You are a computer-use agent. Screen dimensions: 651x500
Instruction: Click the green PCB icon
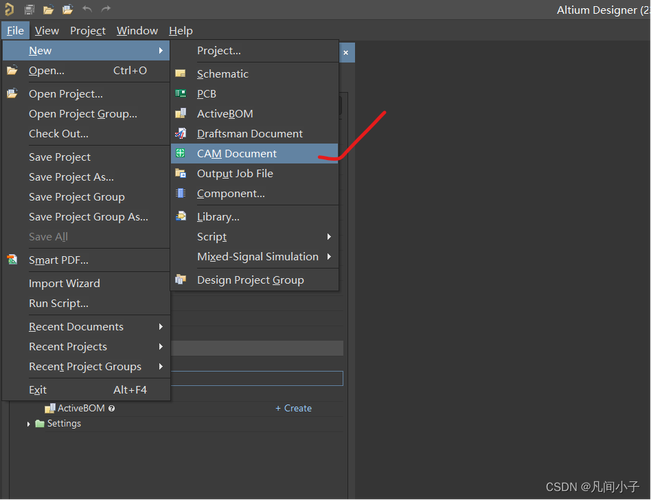(180, 93)
